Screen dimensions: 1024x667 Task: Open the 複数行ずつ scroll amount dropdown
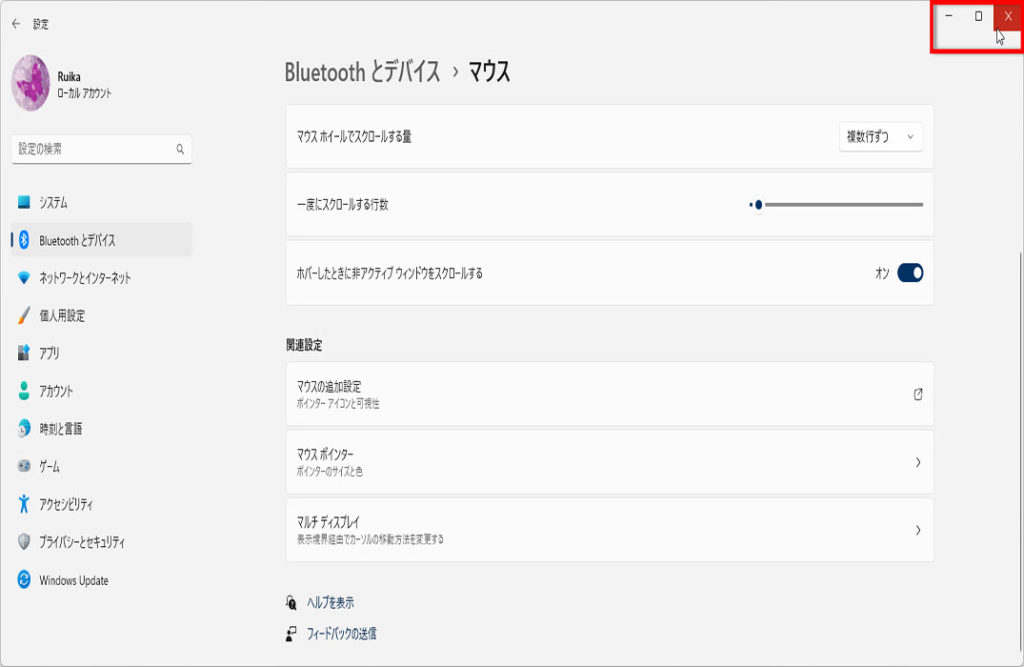pyautogui.click(x=880, y=137)
